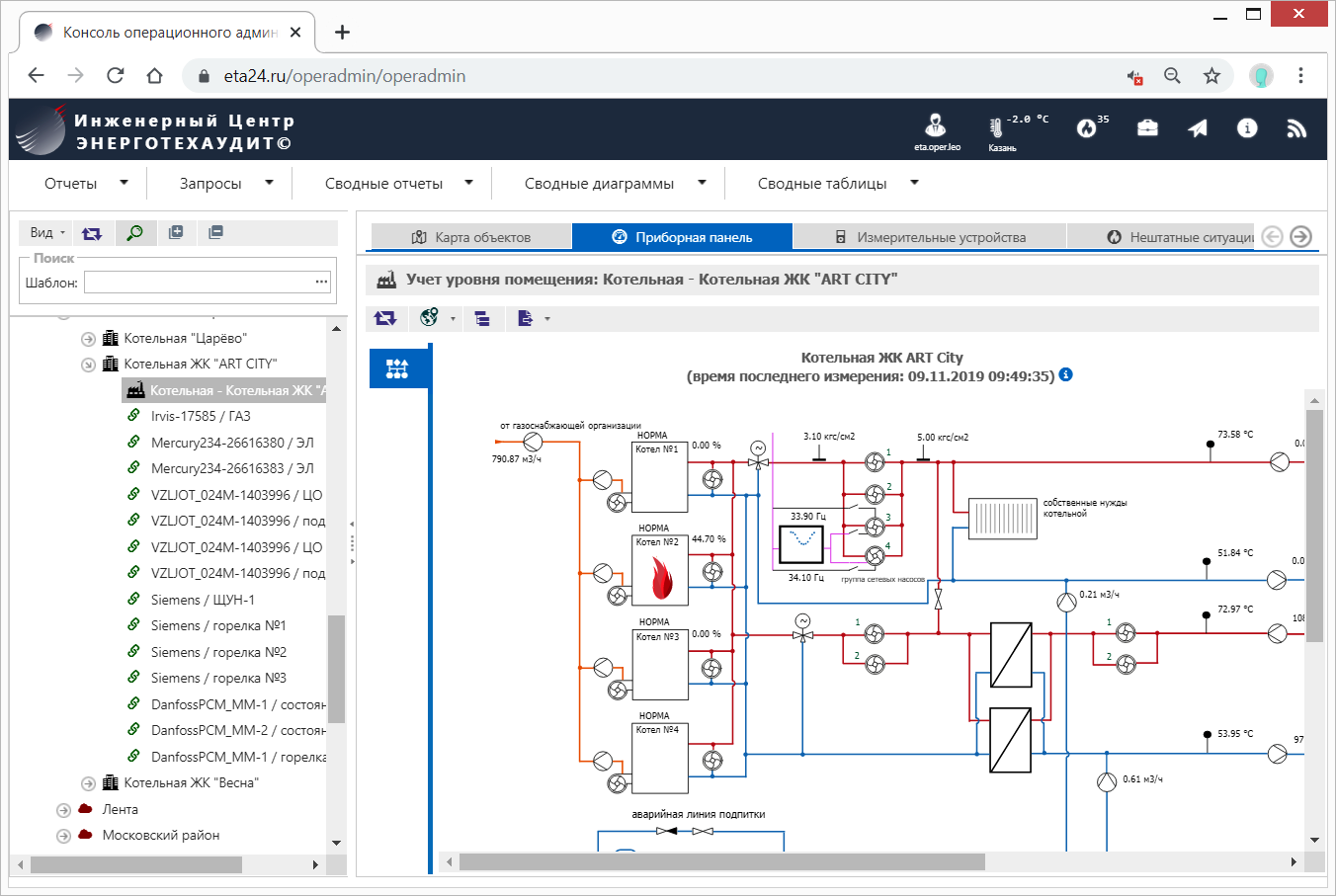Collapse the Котельная ЖК "ART CITY" node
1336x896 pixels.
(88, 365)
